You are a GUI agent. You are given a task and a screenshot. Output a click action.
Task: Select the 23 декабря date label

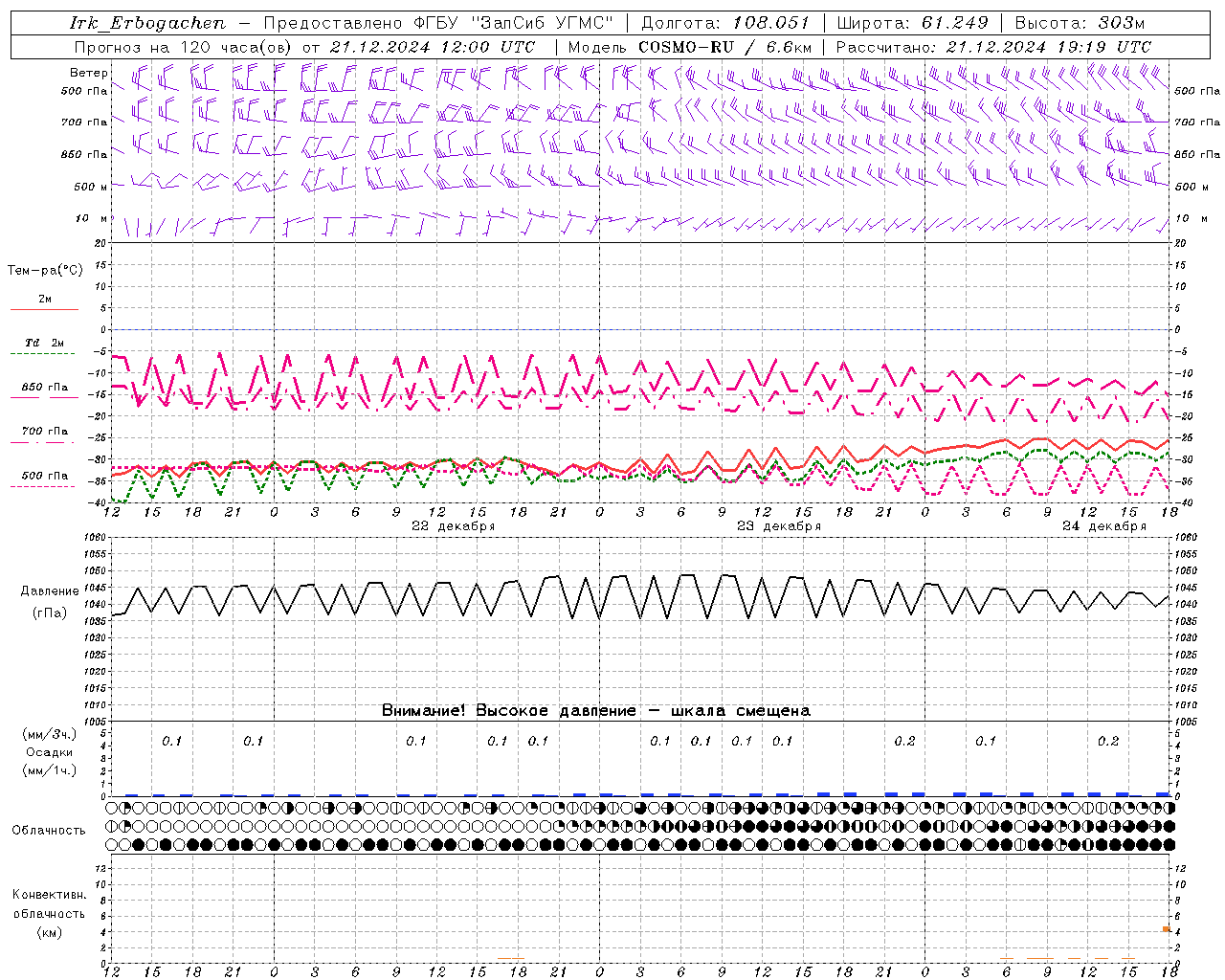click(x=778, y=526)
